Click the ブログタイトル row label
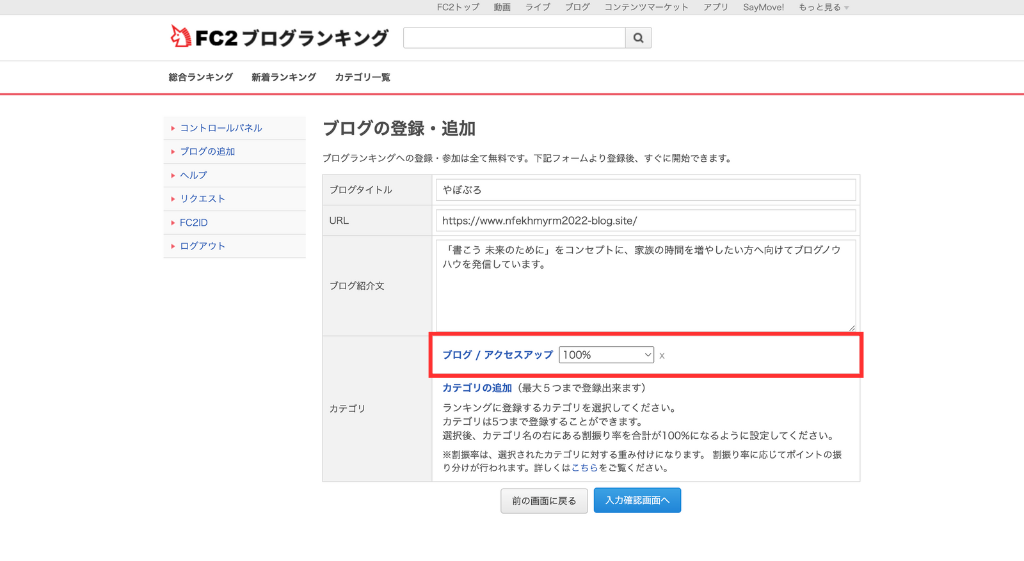Image resolution: width=1024 pixels, height=561 pixels. 360,190
